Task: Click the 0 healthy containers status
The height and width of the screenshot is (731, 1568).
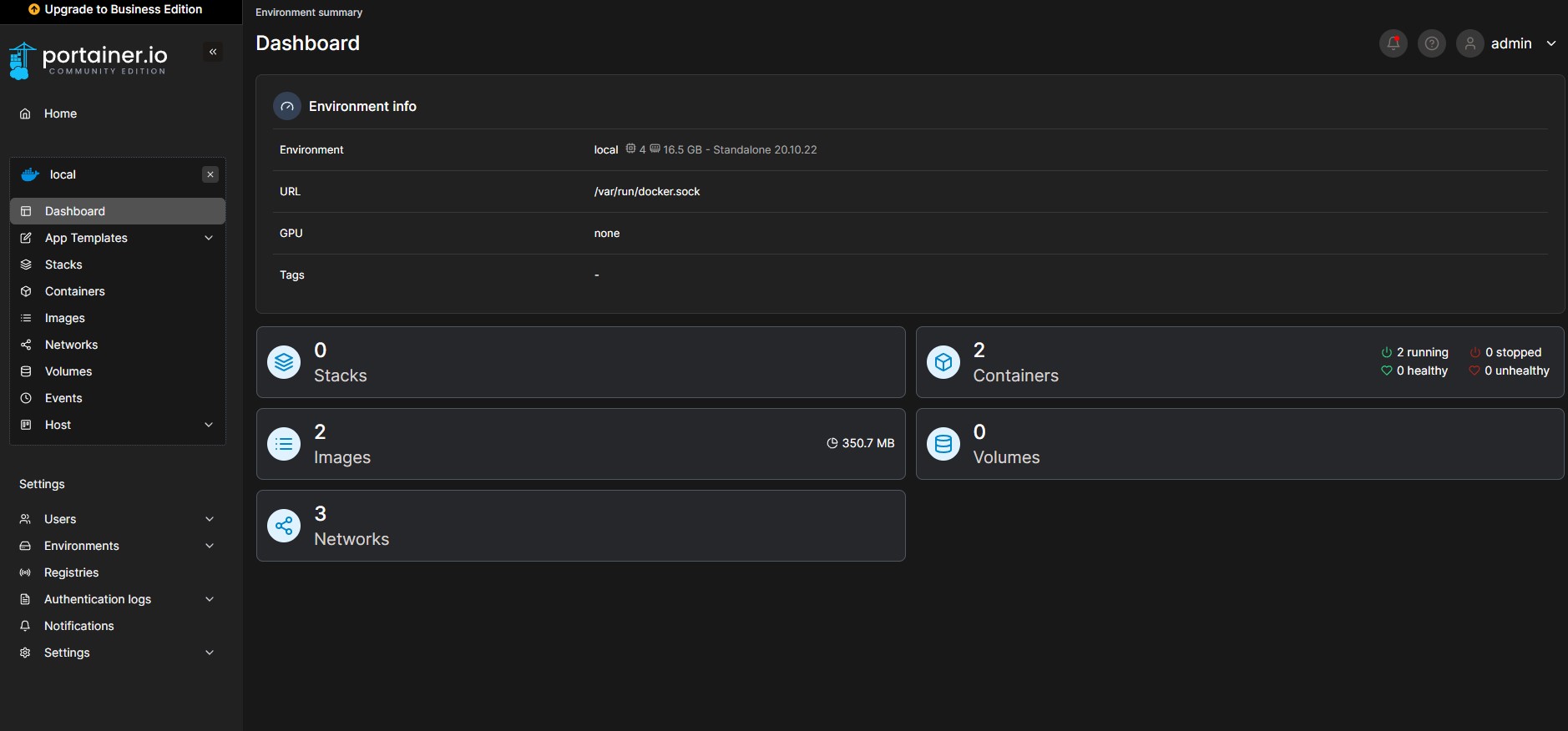Action: click(1415, 371)
